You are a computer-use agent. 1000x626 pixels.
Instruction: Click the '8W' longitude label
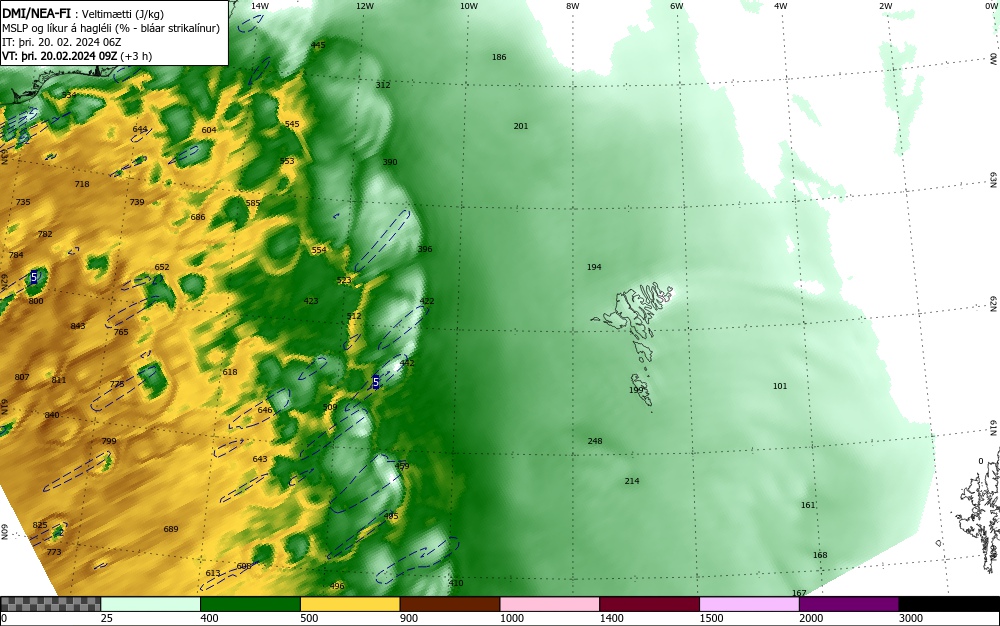point(573,6)
